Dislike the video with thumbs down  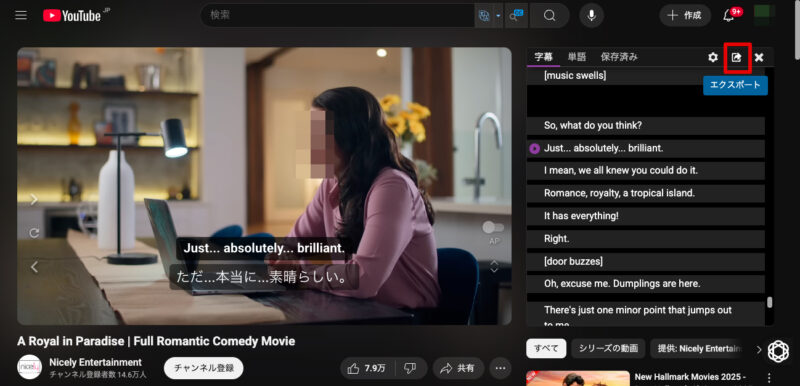point(410,368)
